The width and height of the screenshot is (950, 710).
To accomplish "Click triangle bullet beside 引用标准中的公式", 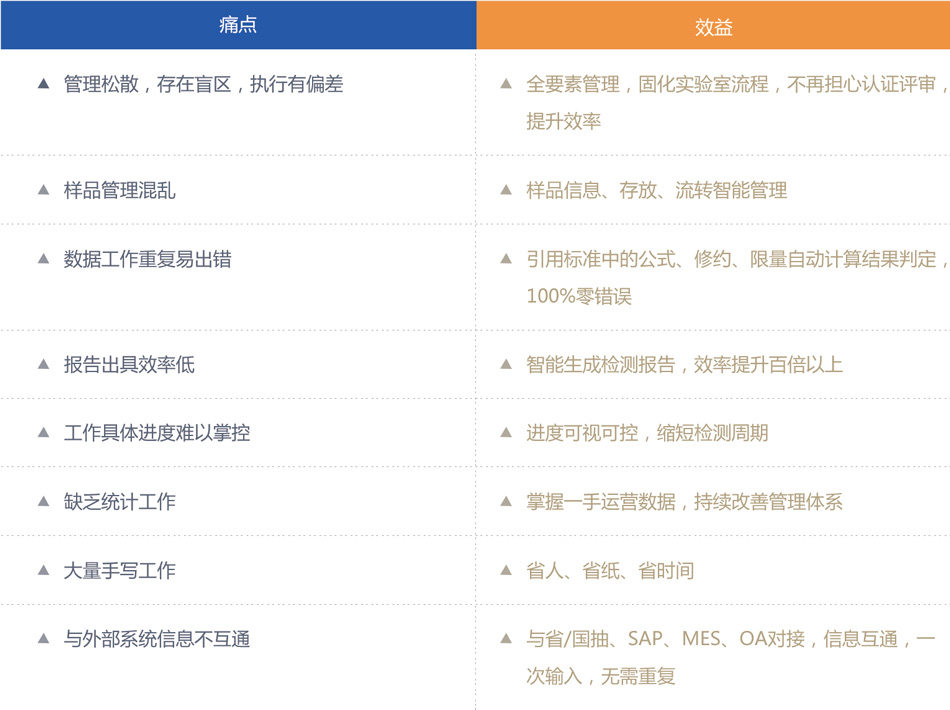I will click(x=506, y=259).
